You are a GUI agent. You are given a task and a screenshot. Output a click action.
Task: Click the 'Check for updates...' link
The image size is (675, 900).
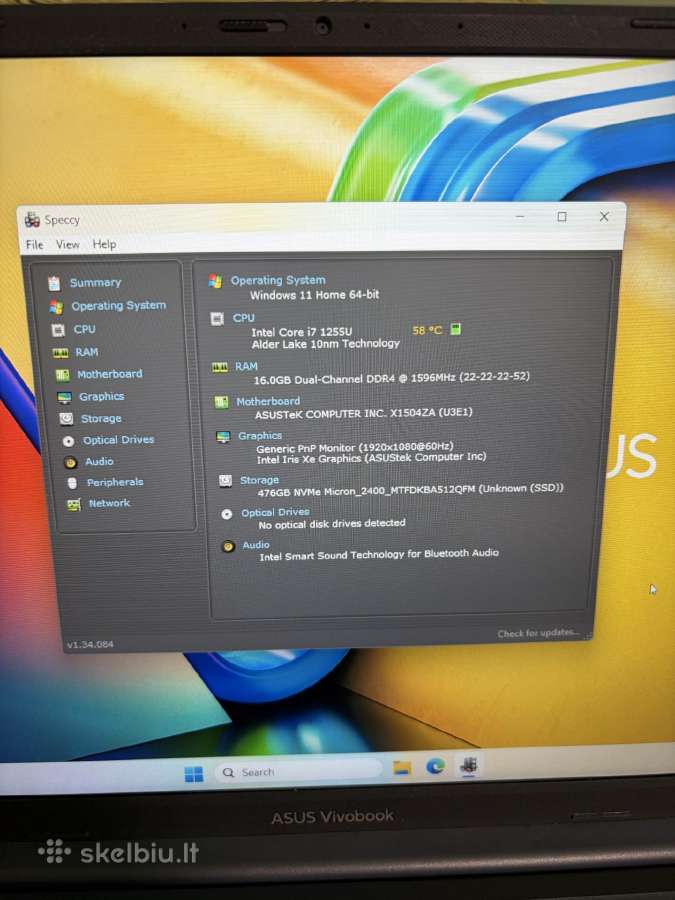coord(538,633)
